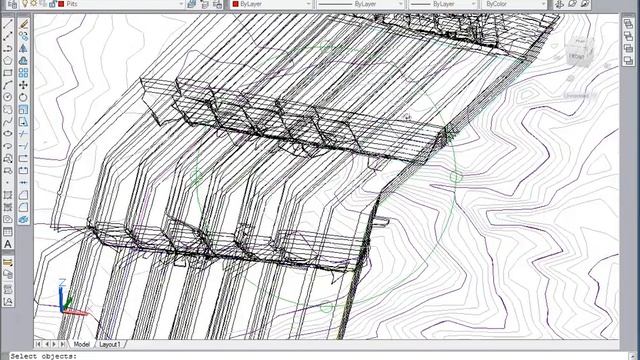Click the Offset tool
Screen dimensions: 640x360
23,61
